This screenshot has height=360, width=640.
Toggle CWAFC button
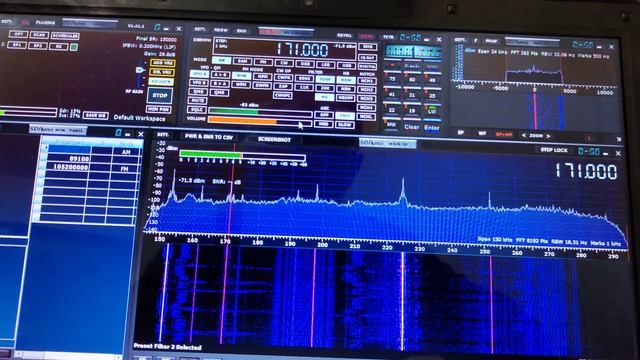pos(283,95)
